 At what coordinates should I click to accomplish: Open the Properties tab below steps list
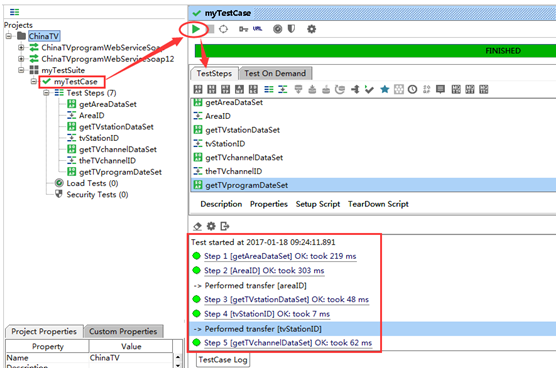pos(269,204)
